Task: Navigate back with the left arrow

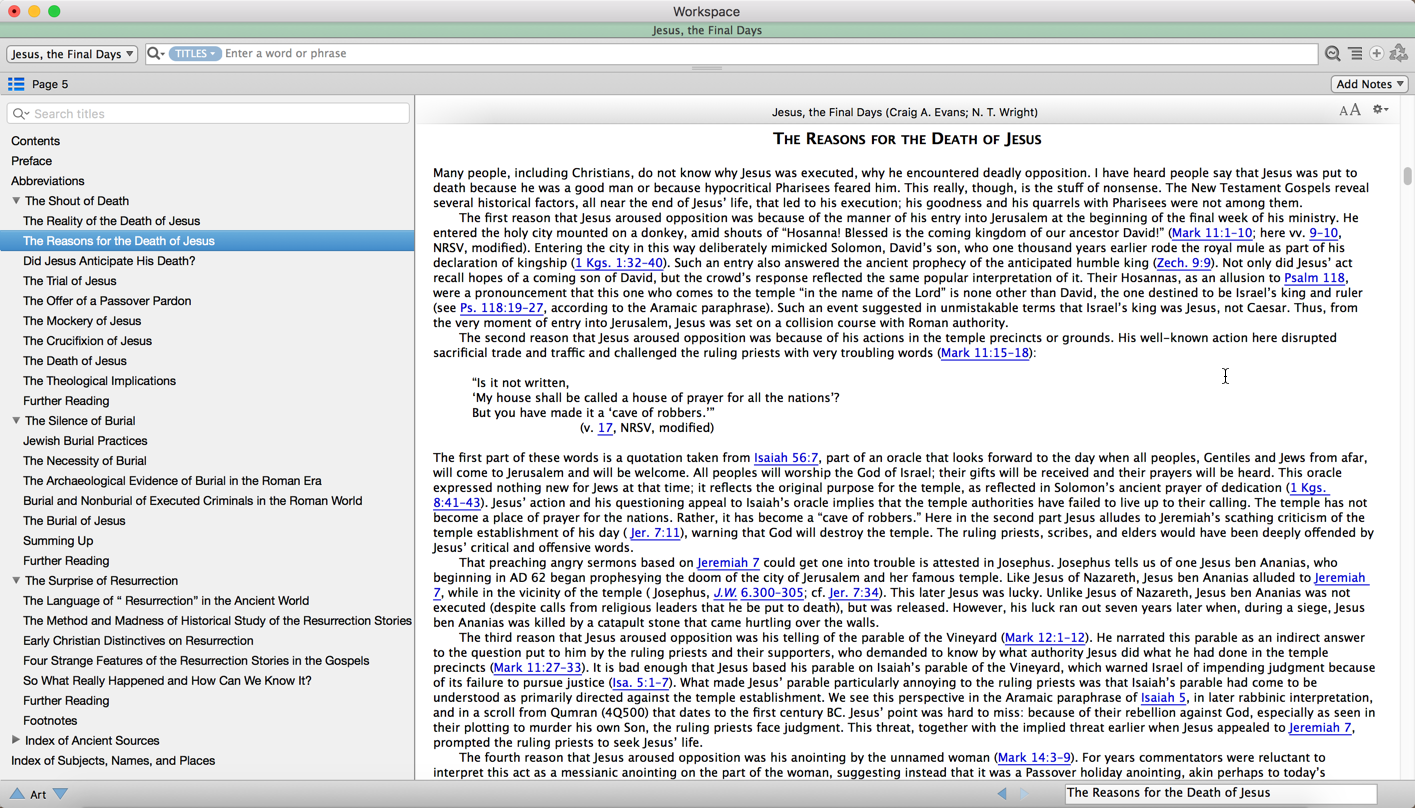Action: click(x=1002, y=793)
